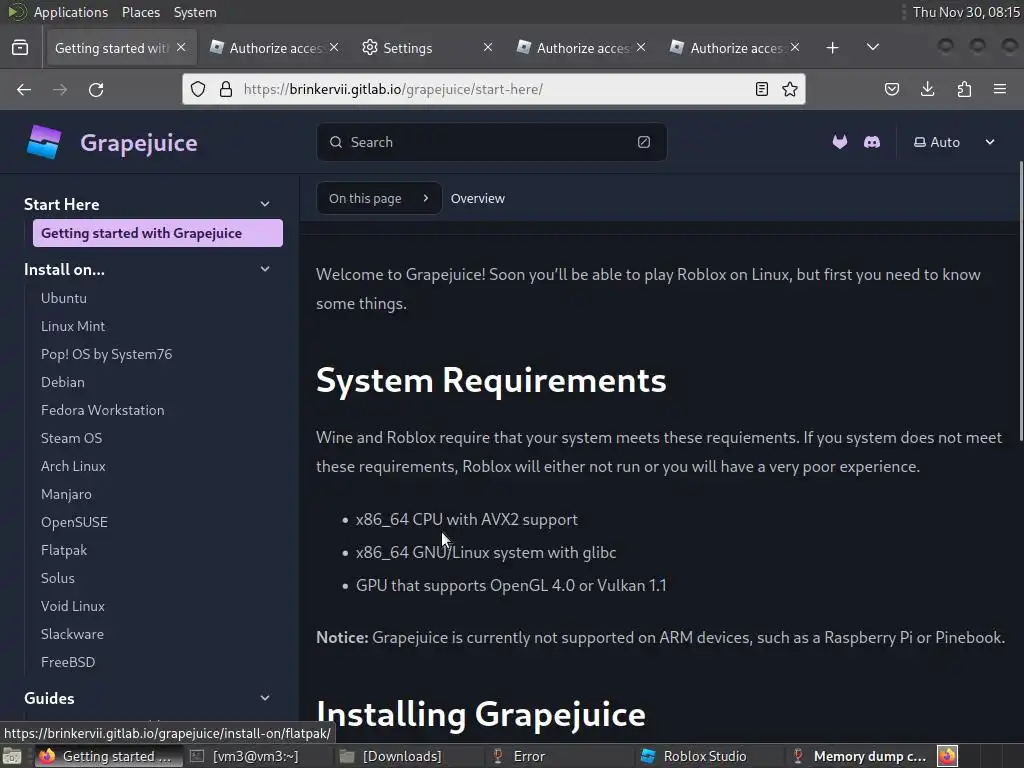Open the Ubuntu install guide
Viewport: 1024px width, 768px height.
[63, 298]
